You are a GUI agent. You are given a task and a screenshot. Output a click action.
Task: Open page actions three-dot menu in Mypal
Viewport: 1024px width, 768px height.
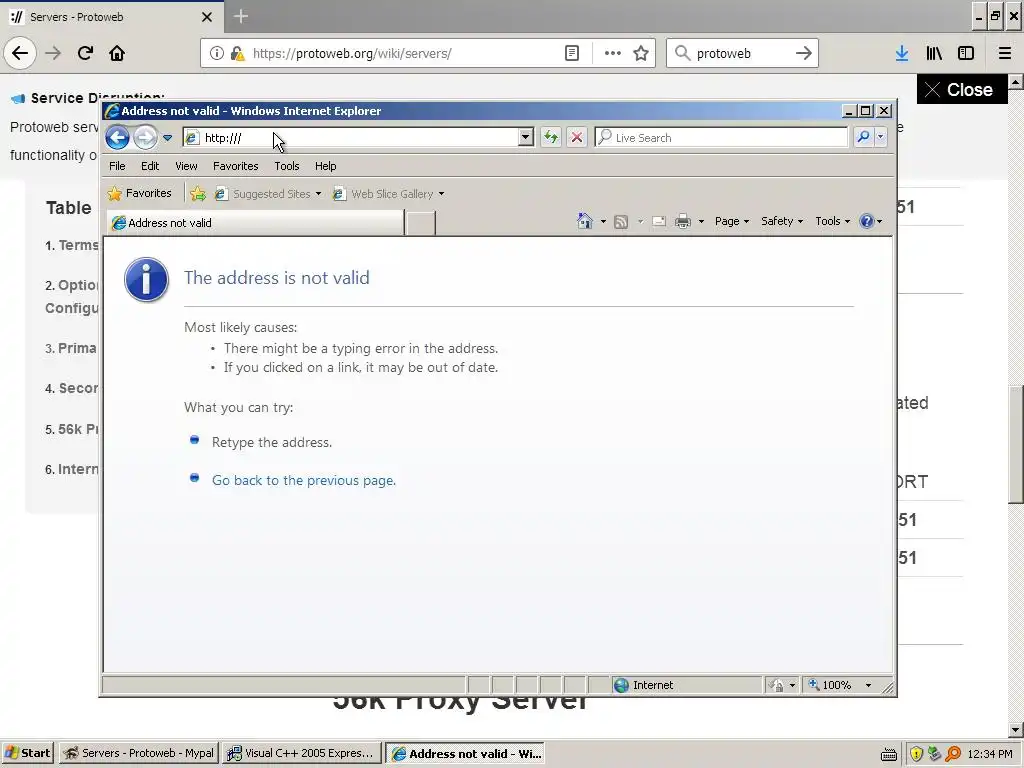613,53
